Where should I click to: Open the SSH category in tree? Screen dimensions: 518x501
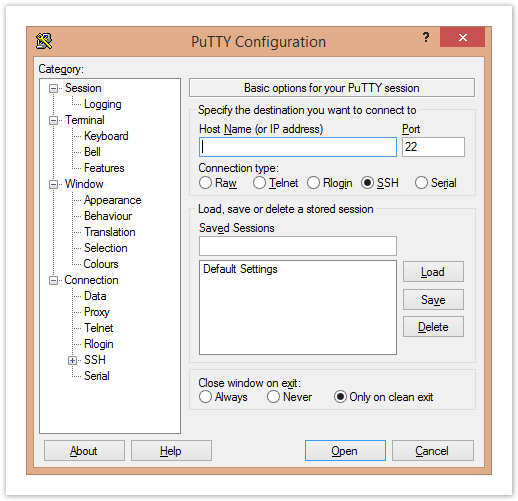(x=95, y=360)
